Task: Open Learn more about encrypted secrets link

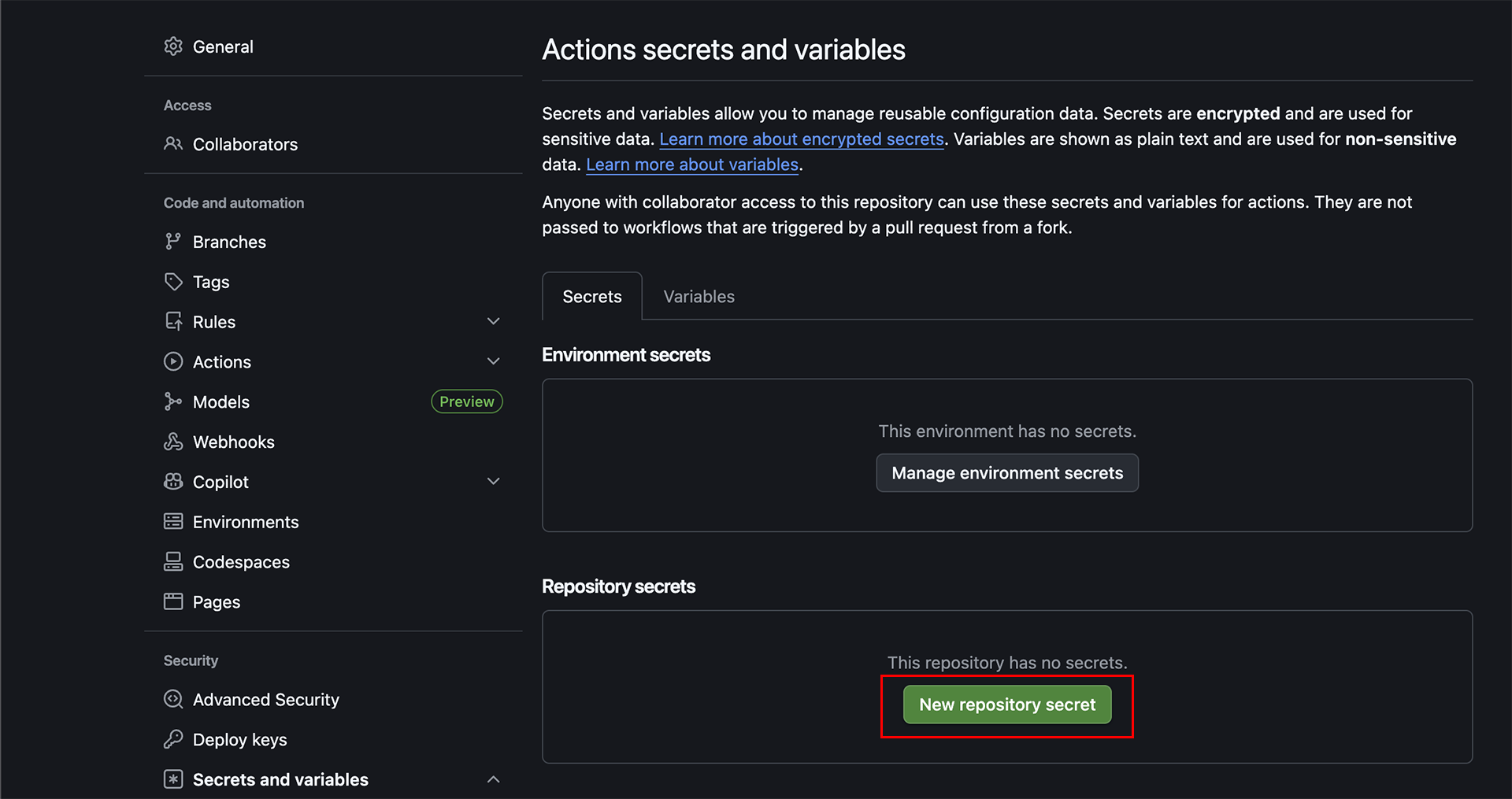Action: click(802, 139)
